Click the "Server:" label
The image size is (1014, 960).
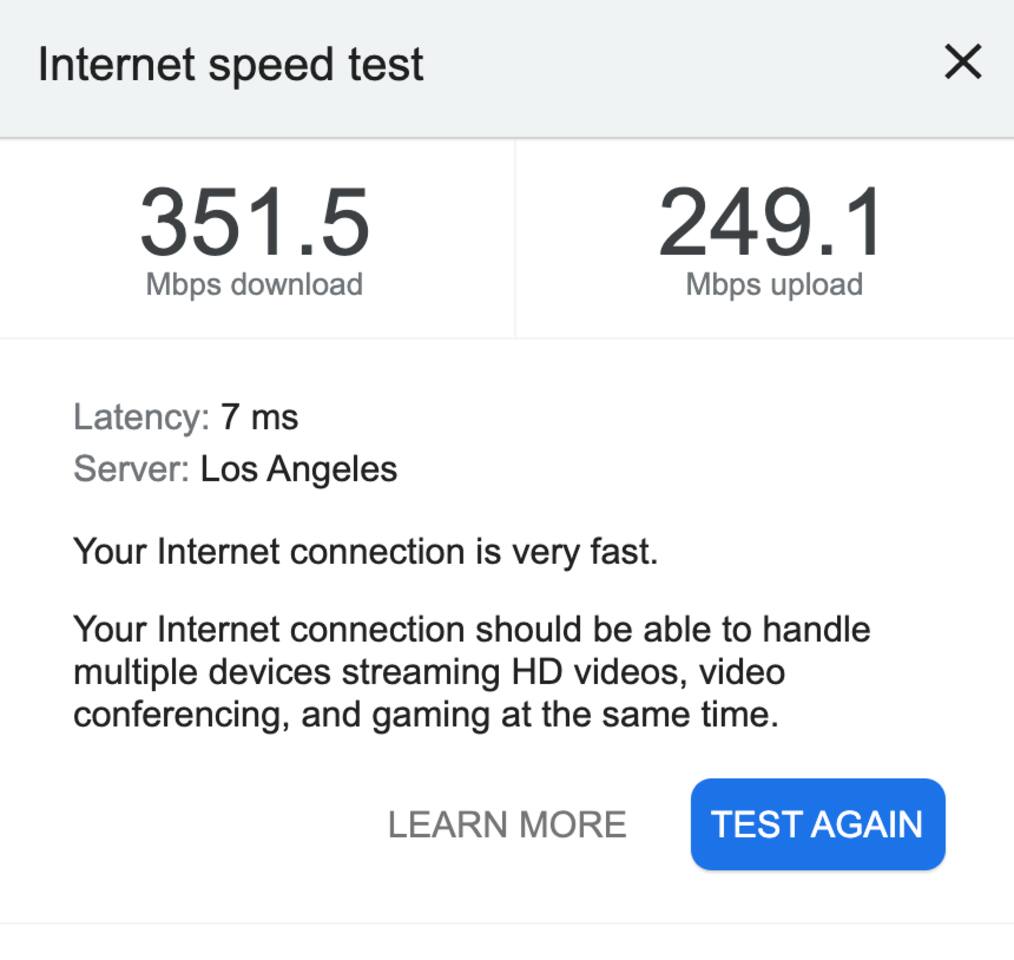coord(131,468)
